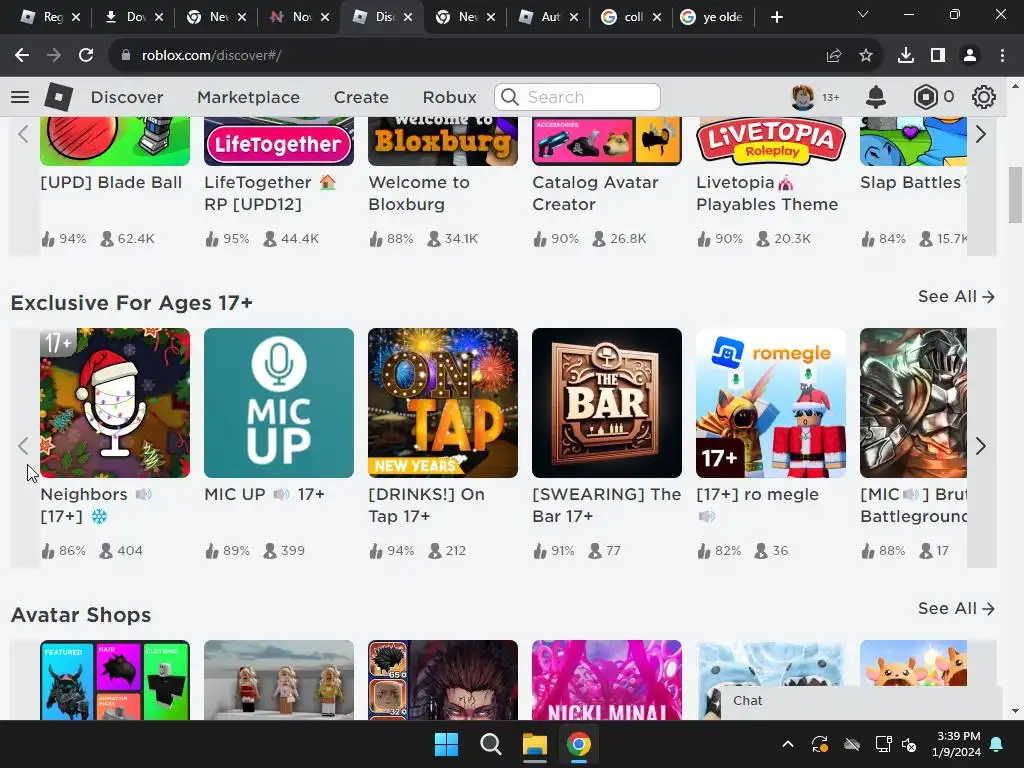The height and width of the screenshot is (768, 1024).
Task: Open File Explorer from the taskbar
Action: click(x=534, y=744)
